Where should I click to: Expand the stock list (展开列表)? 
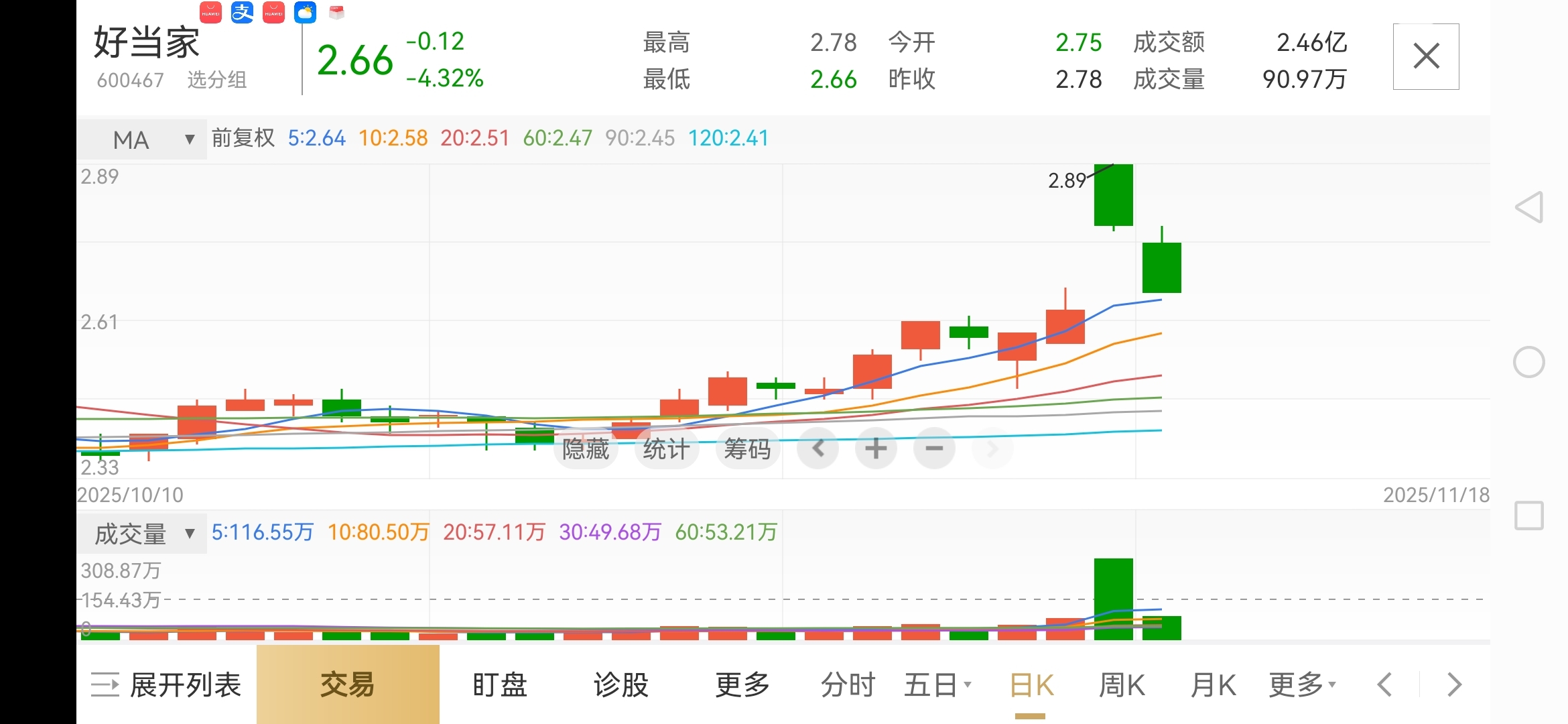click(166, 685)
